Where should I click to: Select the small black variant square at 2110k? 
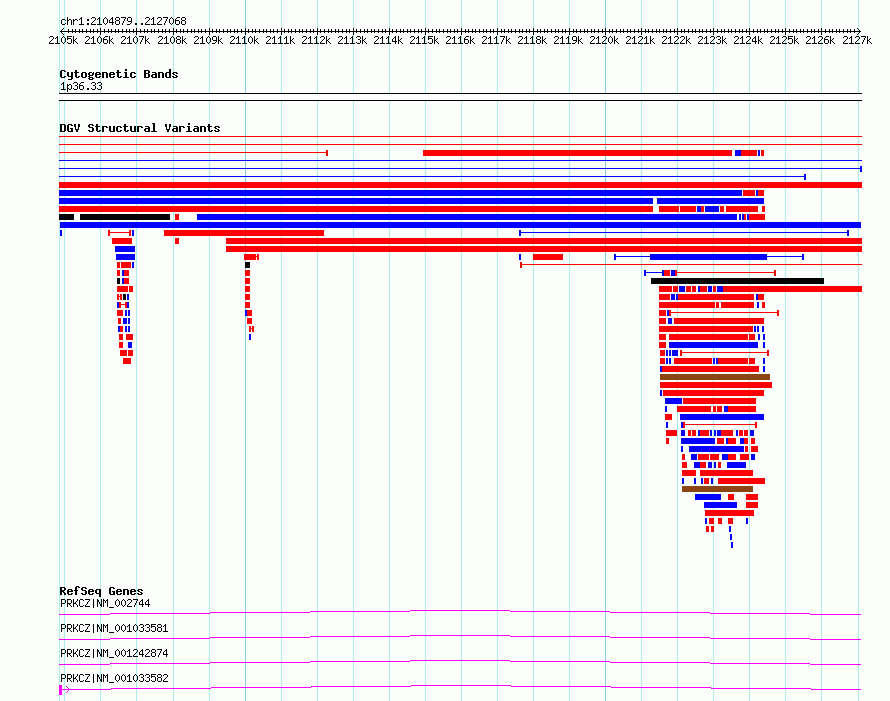[247, 265]
